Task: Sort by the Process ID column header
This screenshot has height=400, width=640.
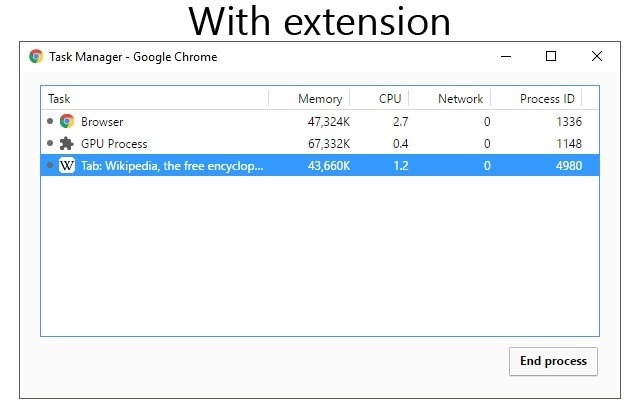Action: pos(536,98)
